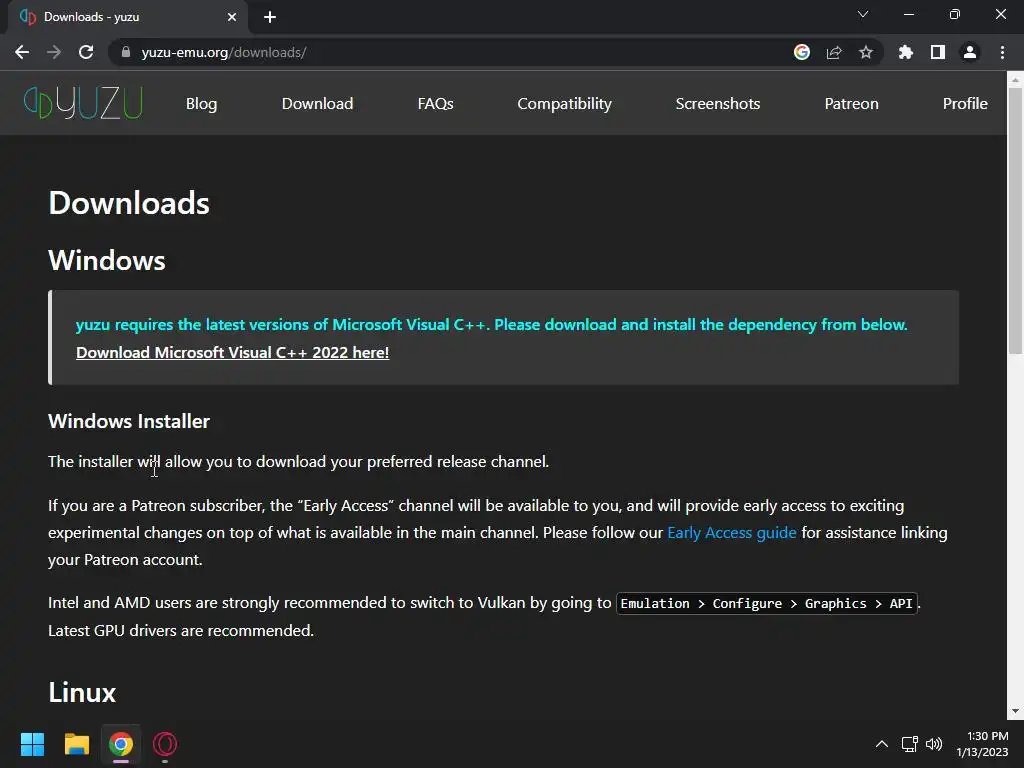Go to FAQs in navigation
This screenshot has width=1024, height=768.
[436, 103]
